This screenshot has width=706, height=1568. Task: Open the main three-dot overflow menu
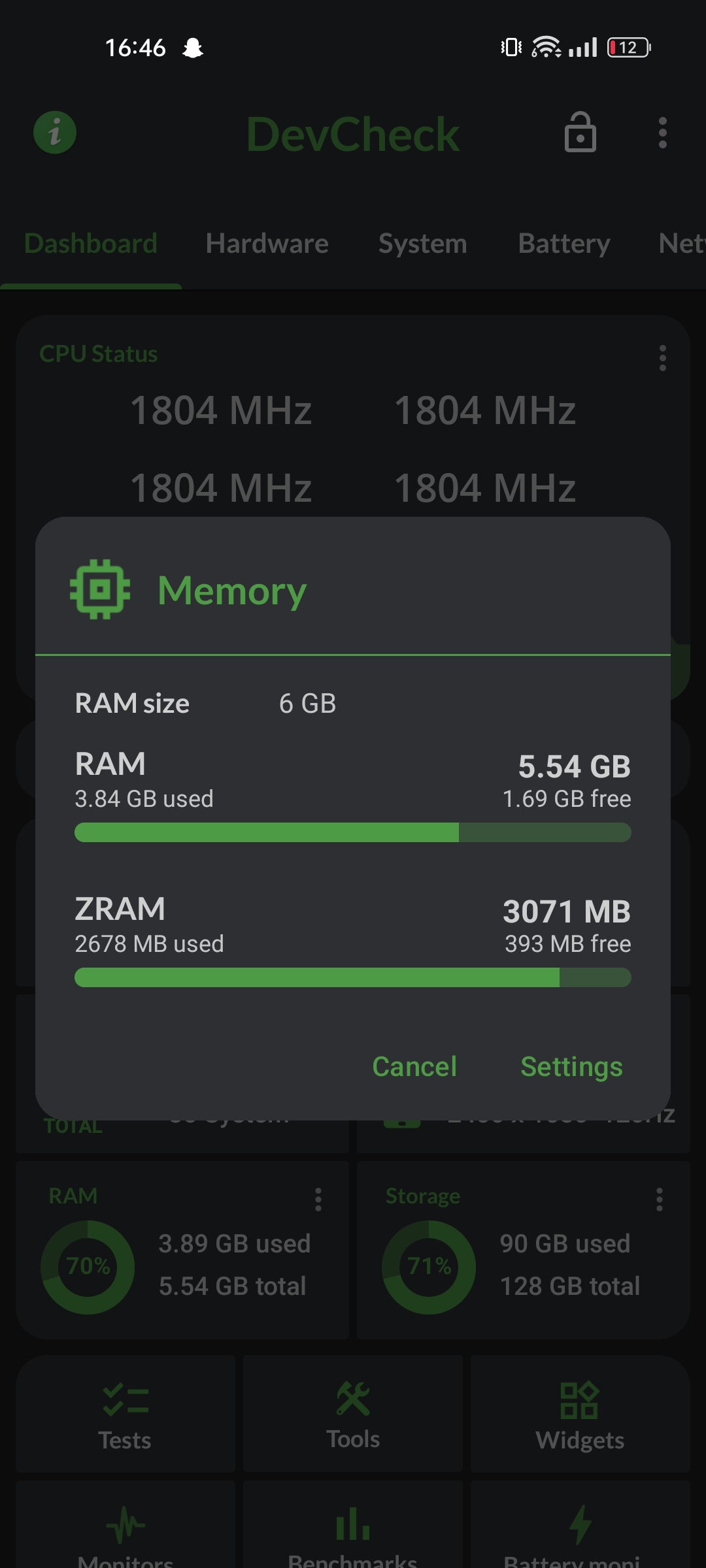pyautogui.click(x=662, y=133)
